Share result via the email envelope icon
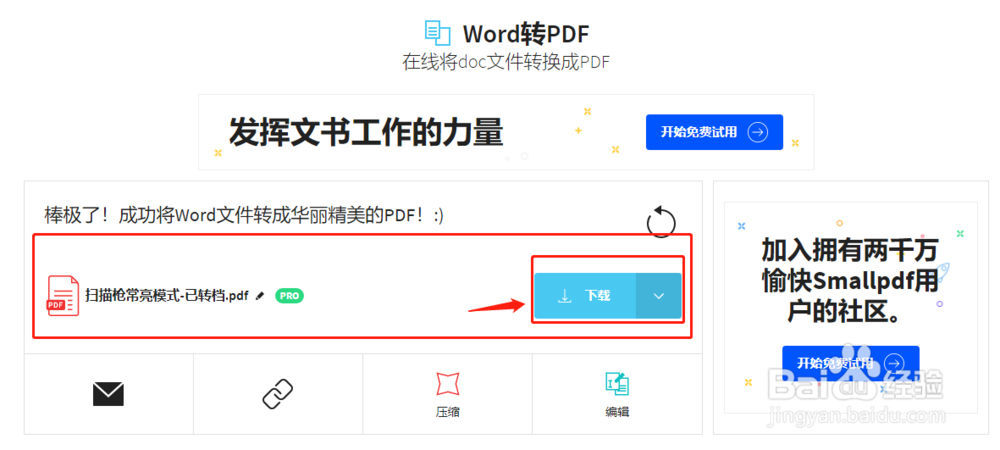 click(108, 394)
